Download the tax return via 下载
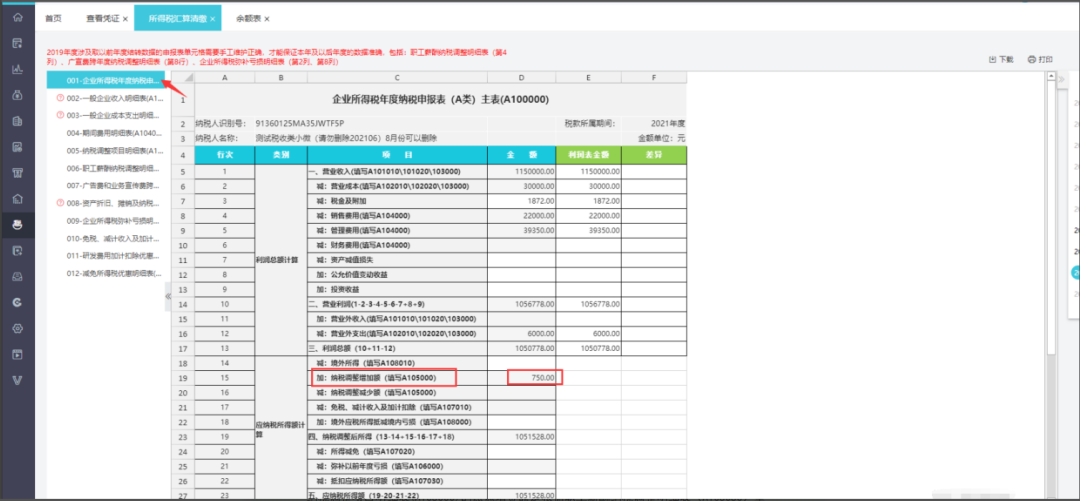Image resolution: width=1080 pixels, height=501 pixels. coord(1001,60)
